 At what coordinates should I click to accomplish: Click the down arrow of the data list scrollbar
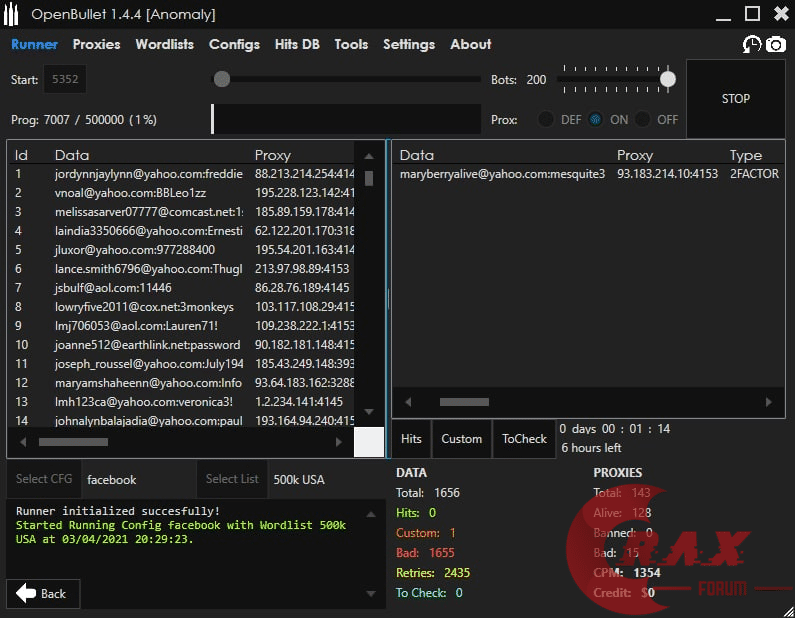[369, 411]
